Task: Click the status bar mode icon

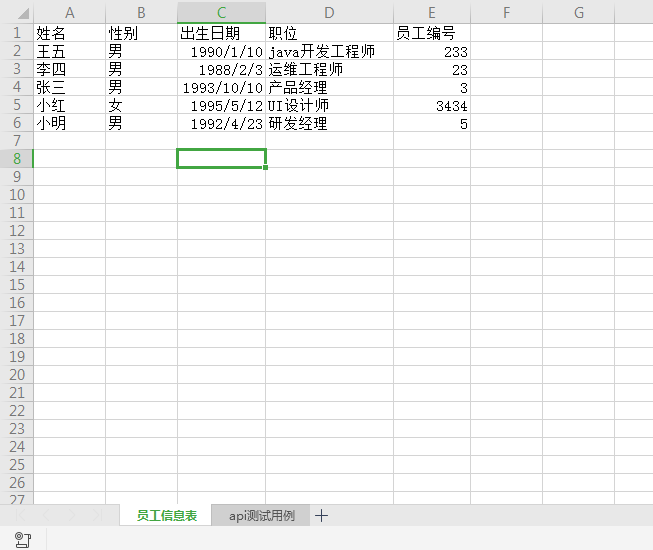Action: click(22, 540)
